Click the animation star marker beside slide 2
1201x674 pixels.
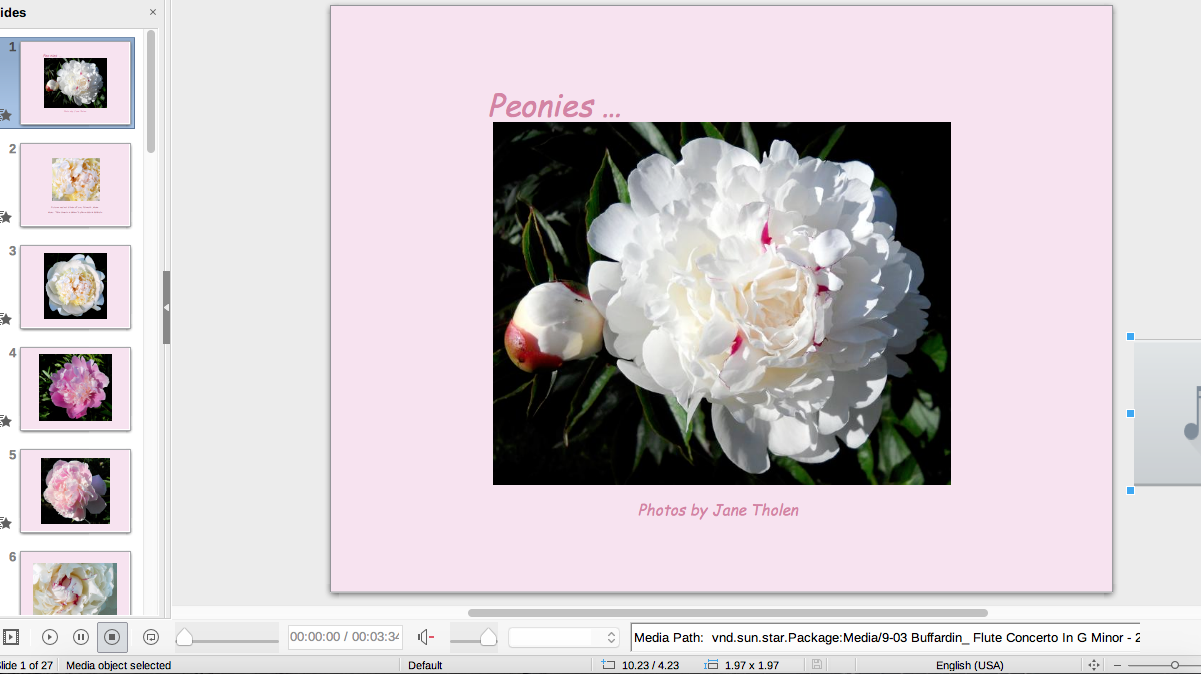(x=5, y=217)
